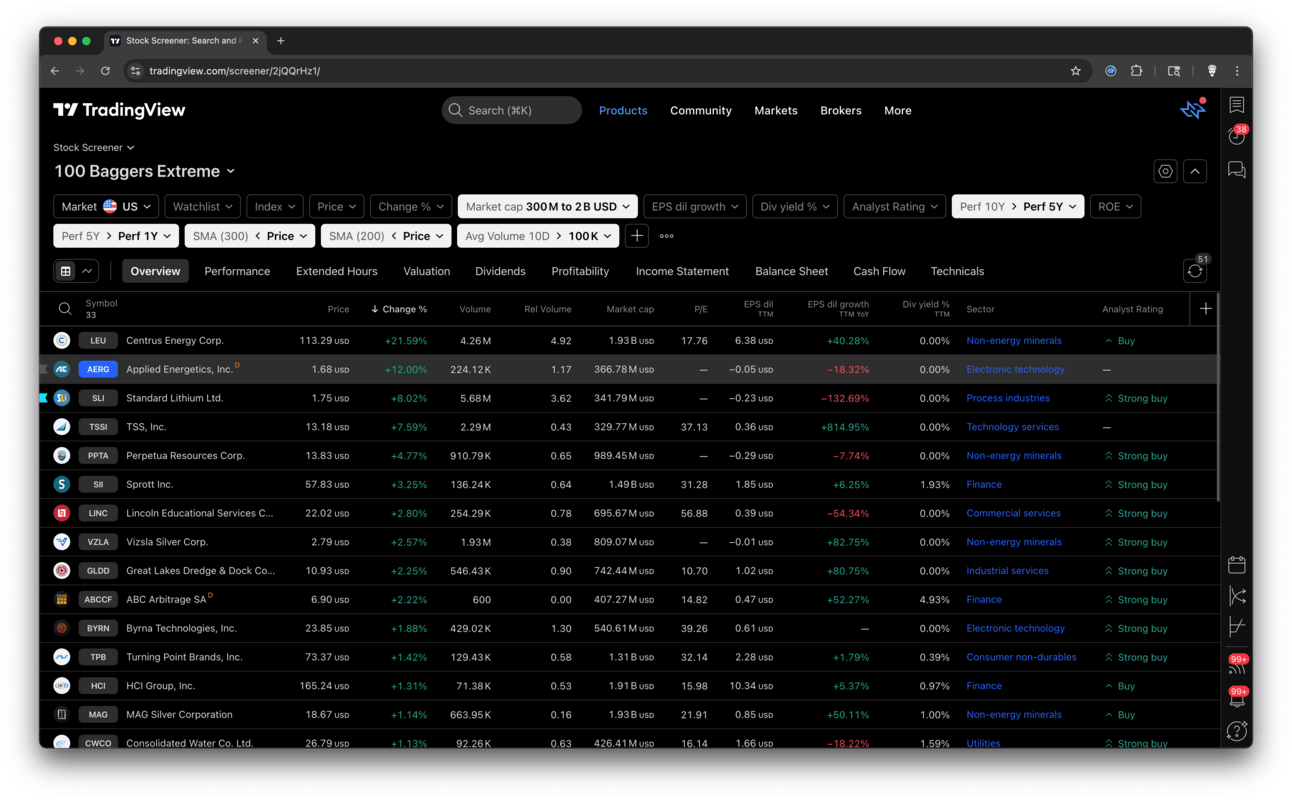Open the TradingView logo home link
This screenshot has width=1292, height=800.
click(119, 110)
